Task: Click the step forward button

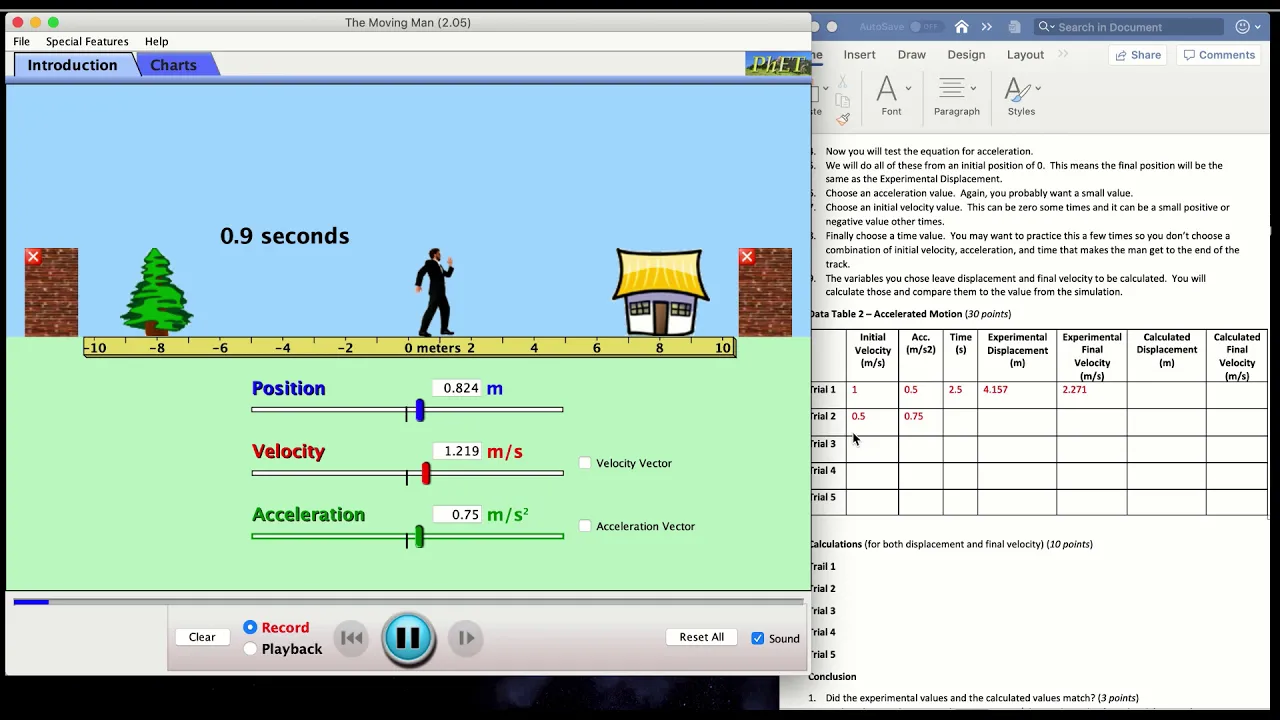Action: coord(466,638)
